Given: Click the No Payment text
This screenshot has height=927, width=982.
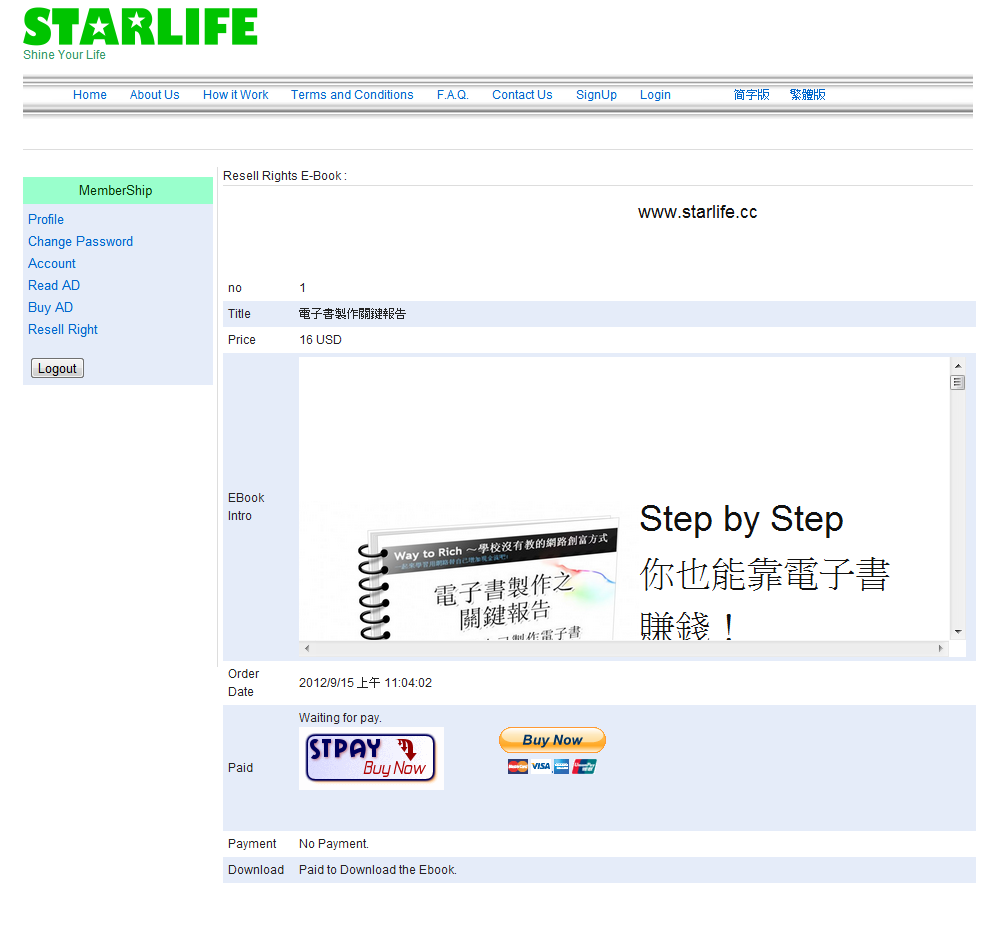Looking at the screenshot, I should pyautogui.click(x=334, y=844).
